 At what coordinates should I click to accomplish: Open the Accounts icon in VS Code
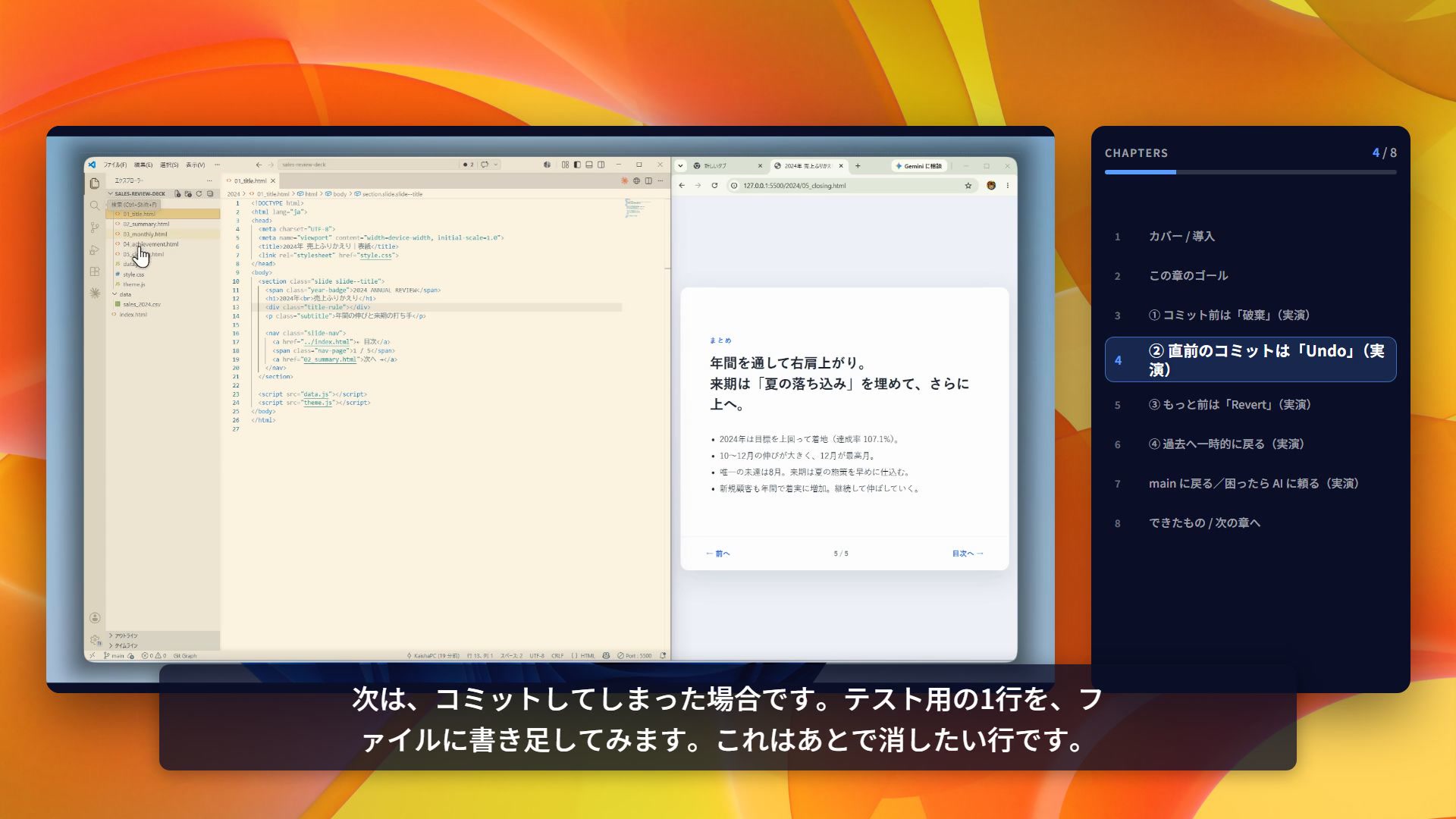[x=95, y=618]
